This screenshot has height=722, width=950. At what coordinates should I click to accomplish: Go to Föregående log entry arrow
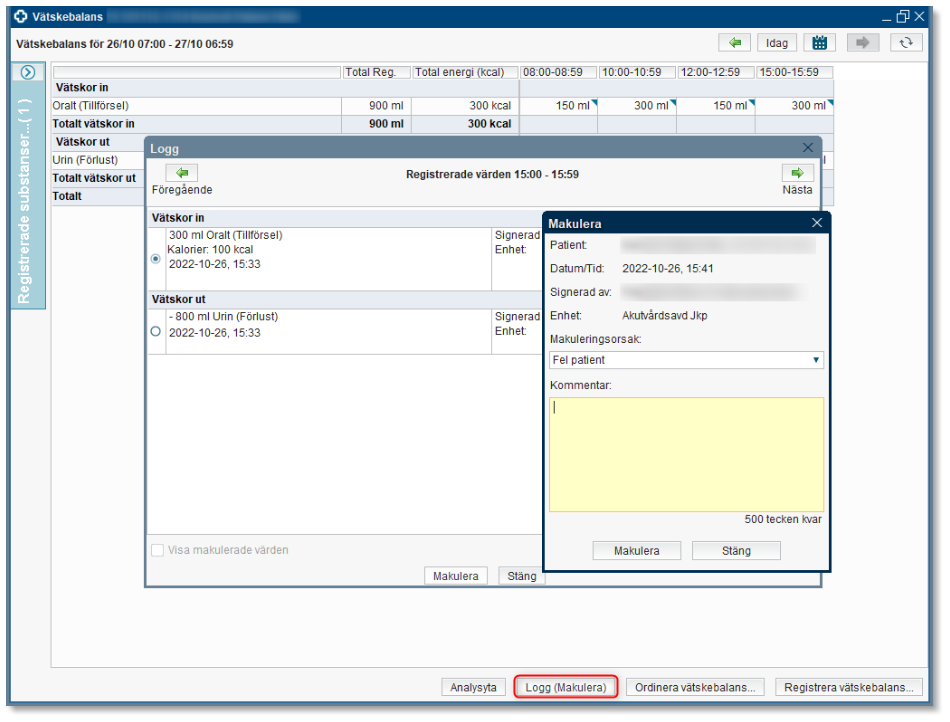181,173
